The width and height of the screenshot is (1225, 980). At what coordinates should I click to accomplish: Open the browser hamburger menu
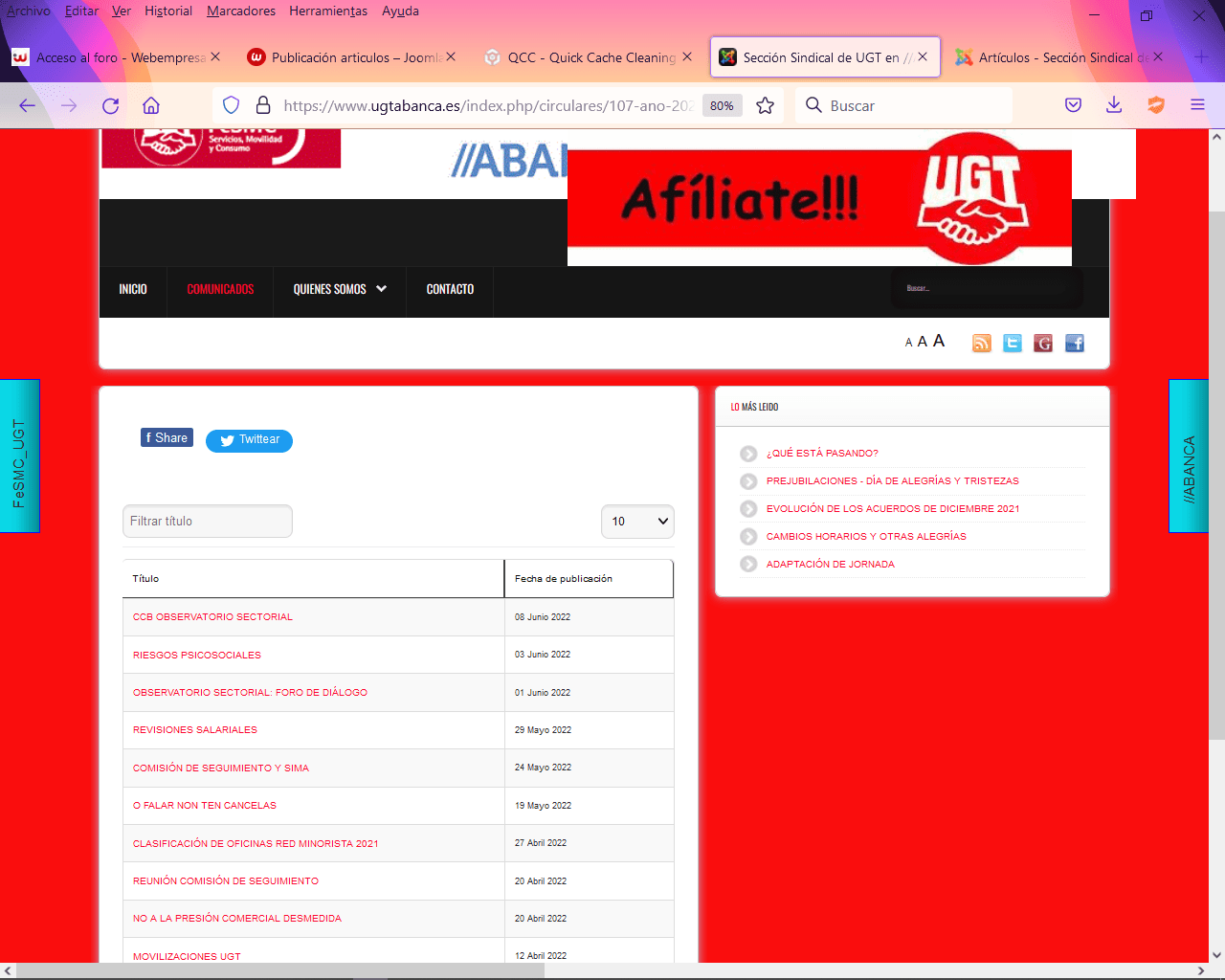point(1197,105)
